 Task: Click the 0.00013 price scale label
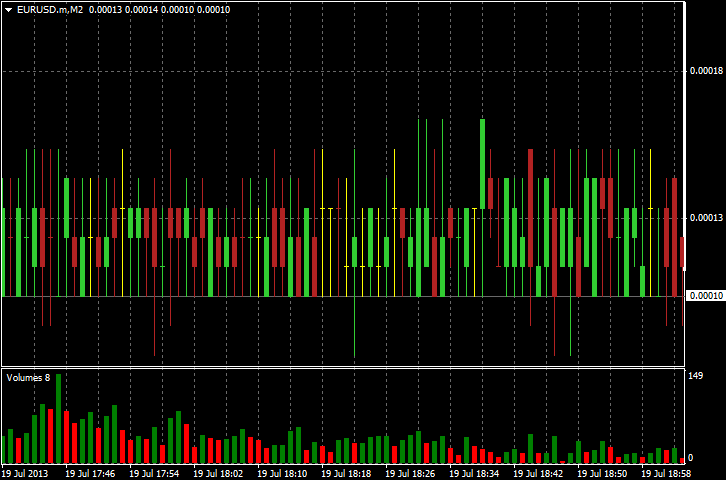click(x=705, y=218)
